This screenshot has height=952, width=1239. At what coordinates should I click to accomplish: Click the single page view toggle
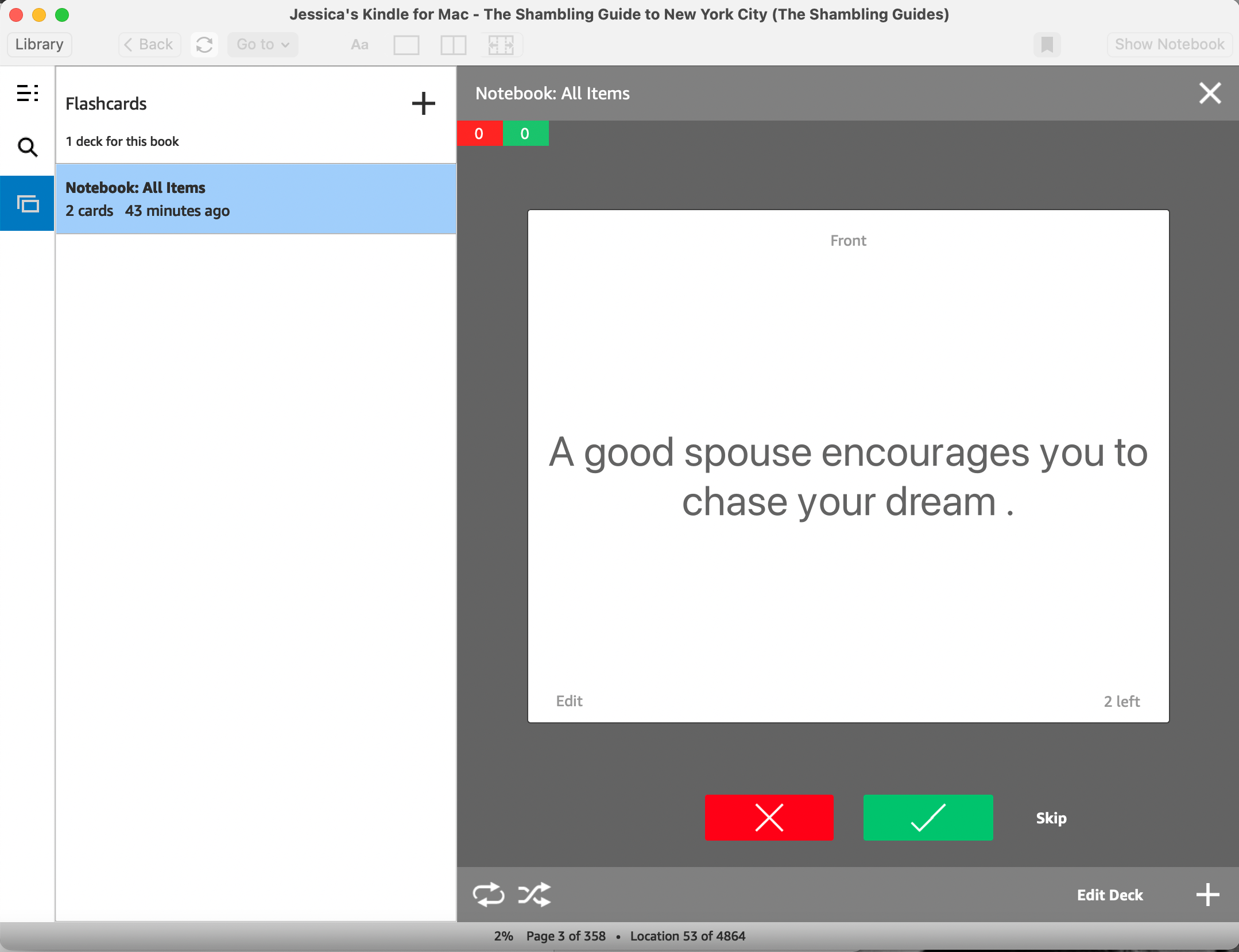[x=407, y=44]
